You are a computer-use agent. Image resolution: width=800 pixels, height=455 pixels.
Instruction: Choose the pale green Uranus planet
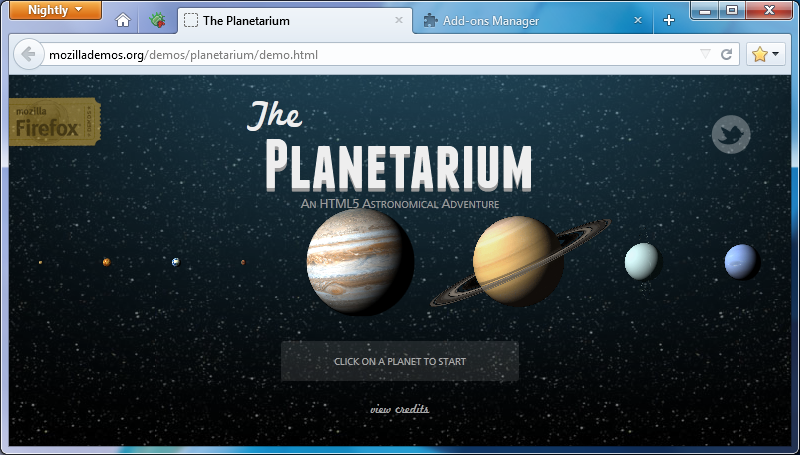[642, 261]
